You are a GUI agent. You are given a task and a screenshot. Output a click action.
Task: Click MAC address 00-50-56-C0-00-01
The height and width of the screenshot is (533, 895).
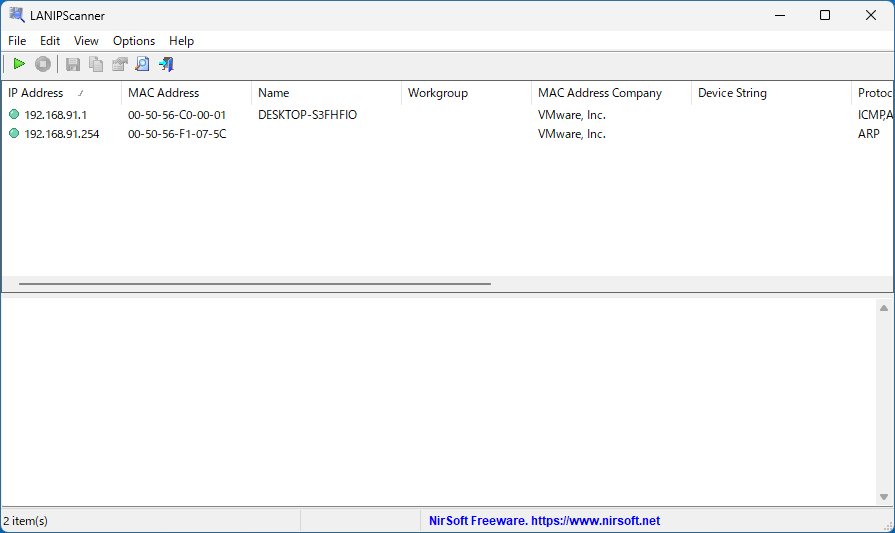click(177, 115)
